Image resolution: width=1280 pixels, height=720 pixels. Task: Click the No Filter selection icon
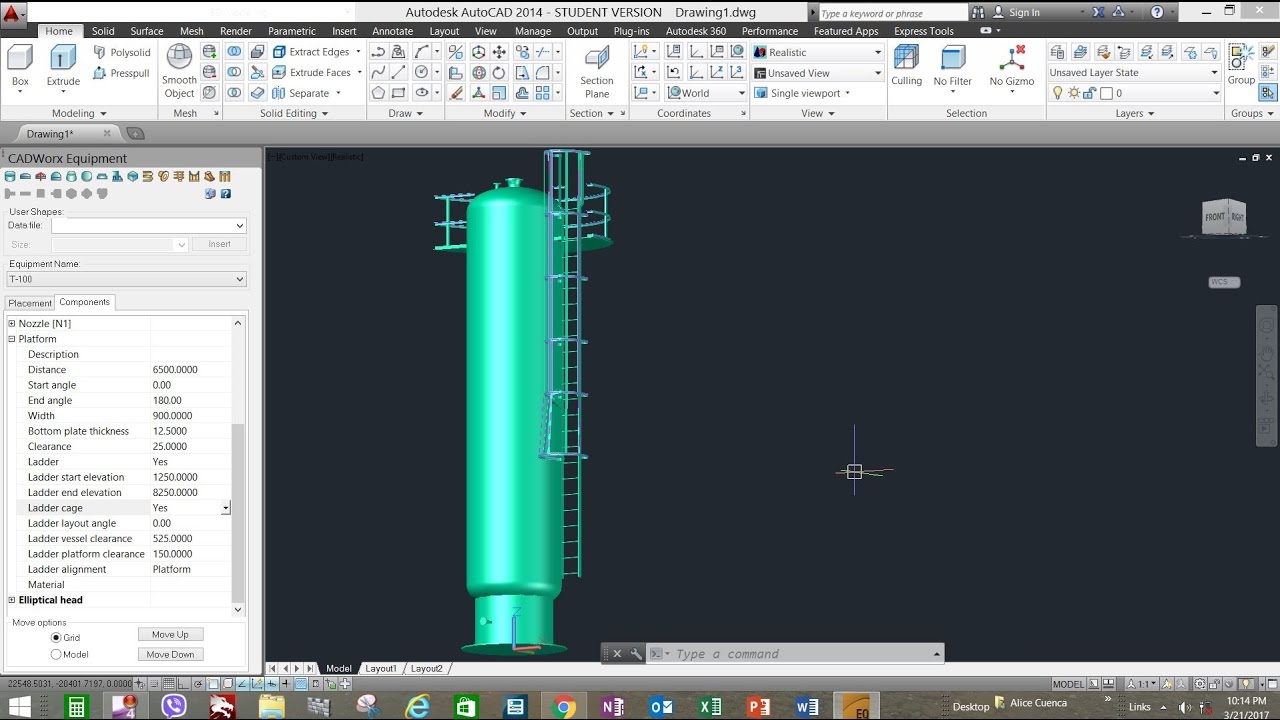point(953,66)
